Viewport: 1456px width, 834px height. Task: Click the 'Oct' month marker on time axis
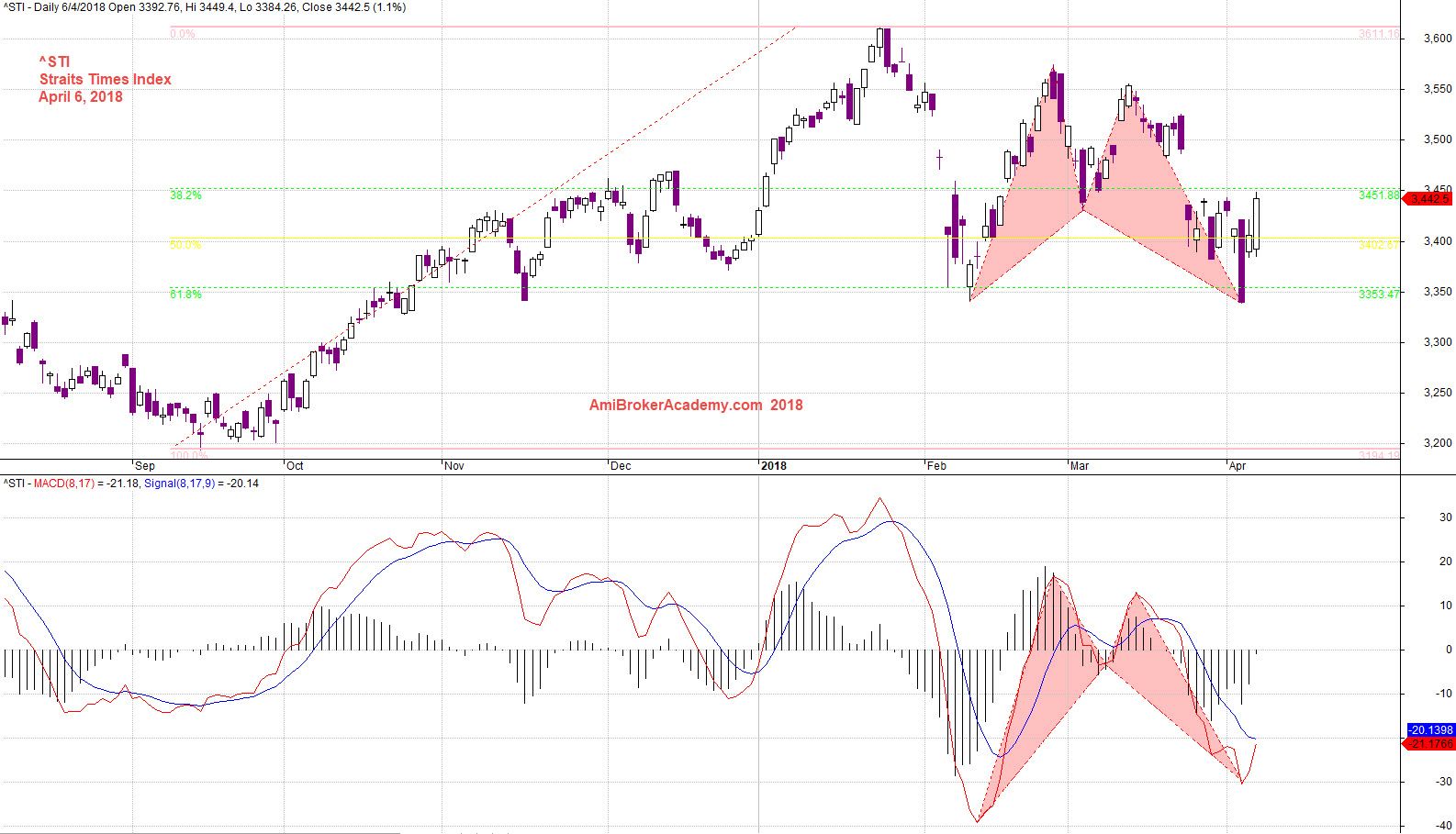(295, 466)
